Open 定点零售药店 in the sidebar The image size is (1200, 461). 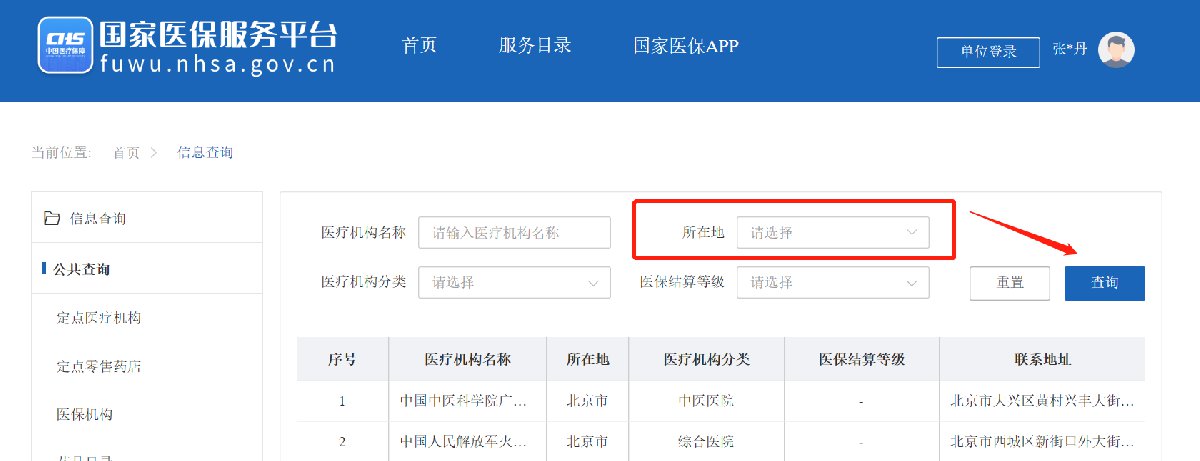pos(99,366)
